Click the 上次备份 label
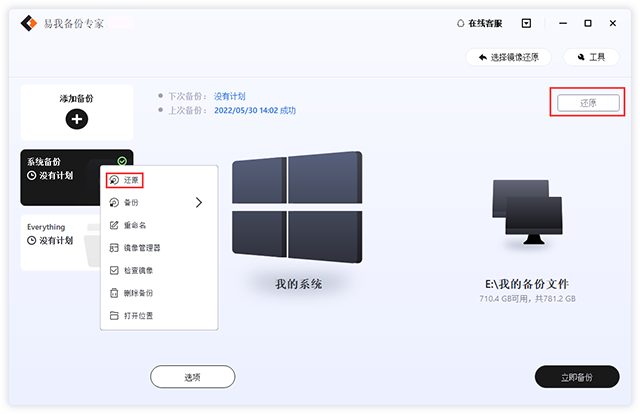The width and height of the screenshot is (640, 414). [x=187, y=110]
